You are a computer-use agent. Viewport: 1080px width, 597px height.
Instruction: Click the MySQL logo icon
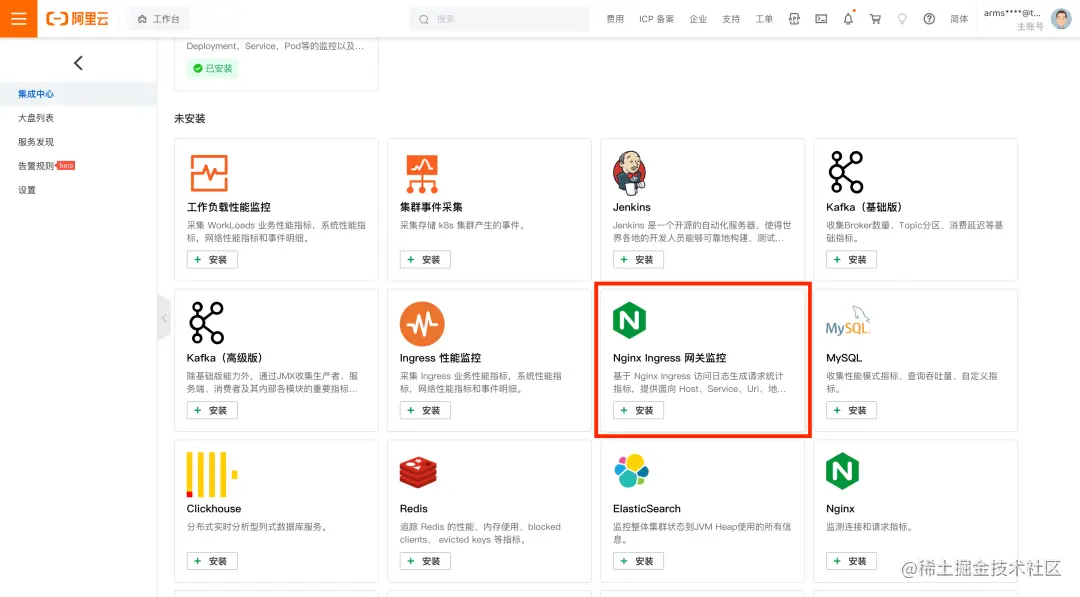coord(848,322)
